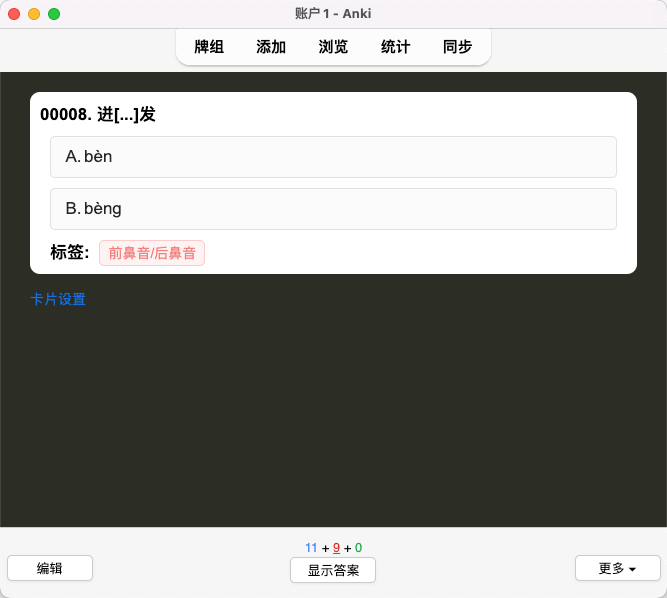
Task: Click the 标签: label
Action: point(70,252)
